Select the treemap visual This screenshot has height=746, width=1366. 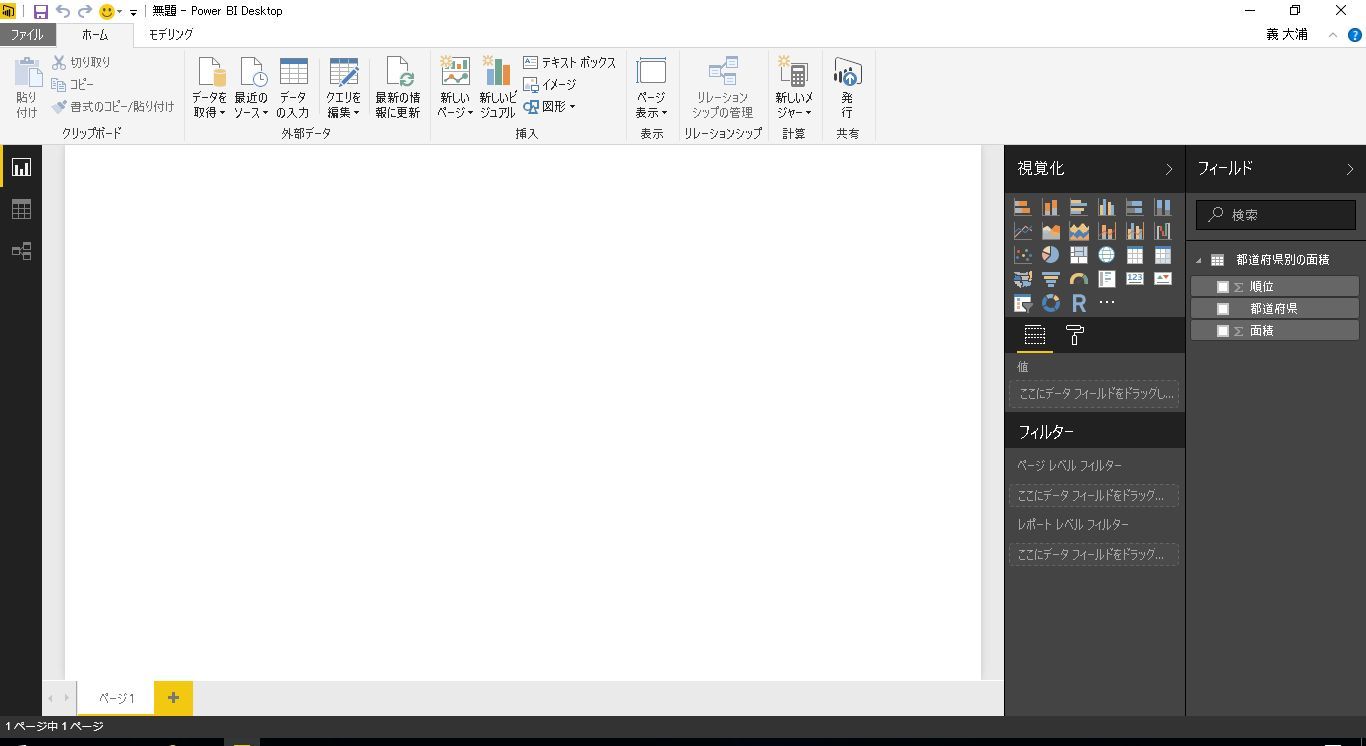(x=1079, y=255)
